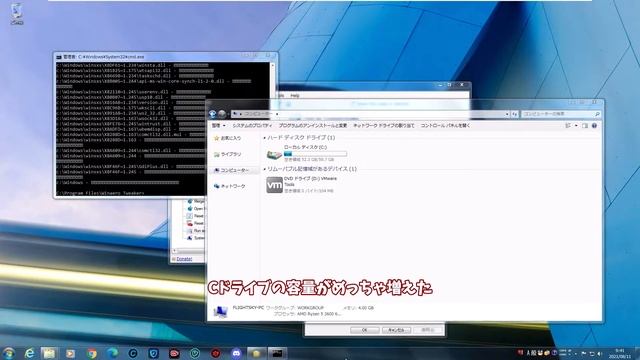Click システムのプロパティ toolbar command
Screen dimensions: 640x360
click(252, 126)
